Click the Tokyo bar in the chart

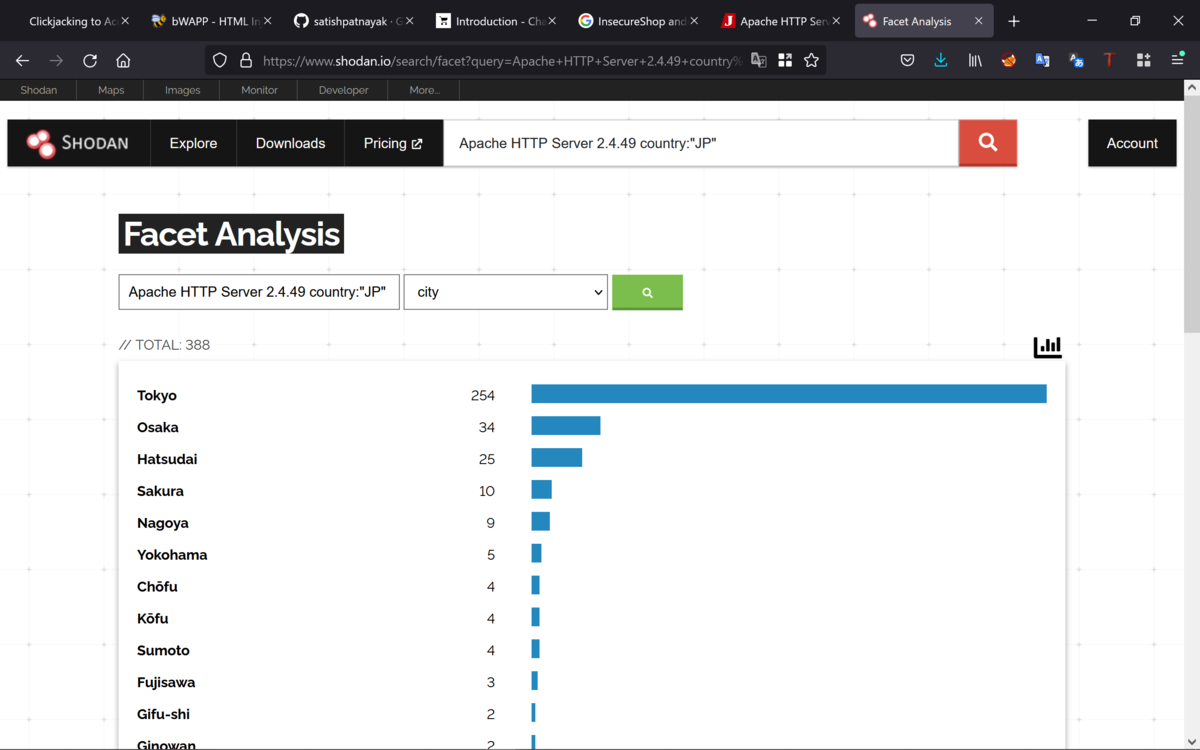[789, 394]
